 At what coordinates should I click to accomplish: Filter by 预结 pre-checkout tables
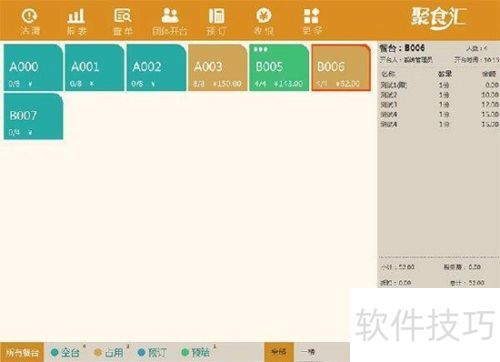(196, 352)
